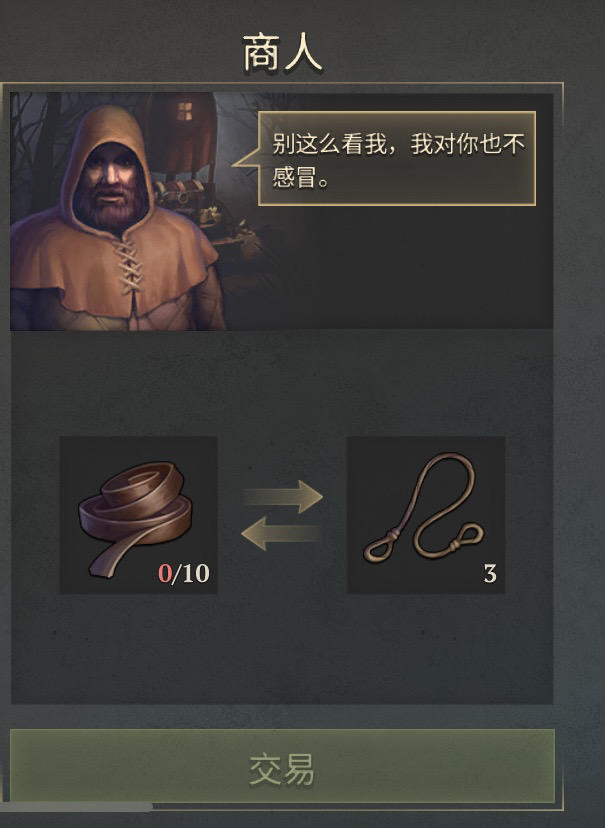The width and height of the screenshot is (605, 828).
Task: Click the rope quantity number 3
Action: (x=489, y=573)
